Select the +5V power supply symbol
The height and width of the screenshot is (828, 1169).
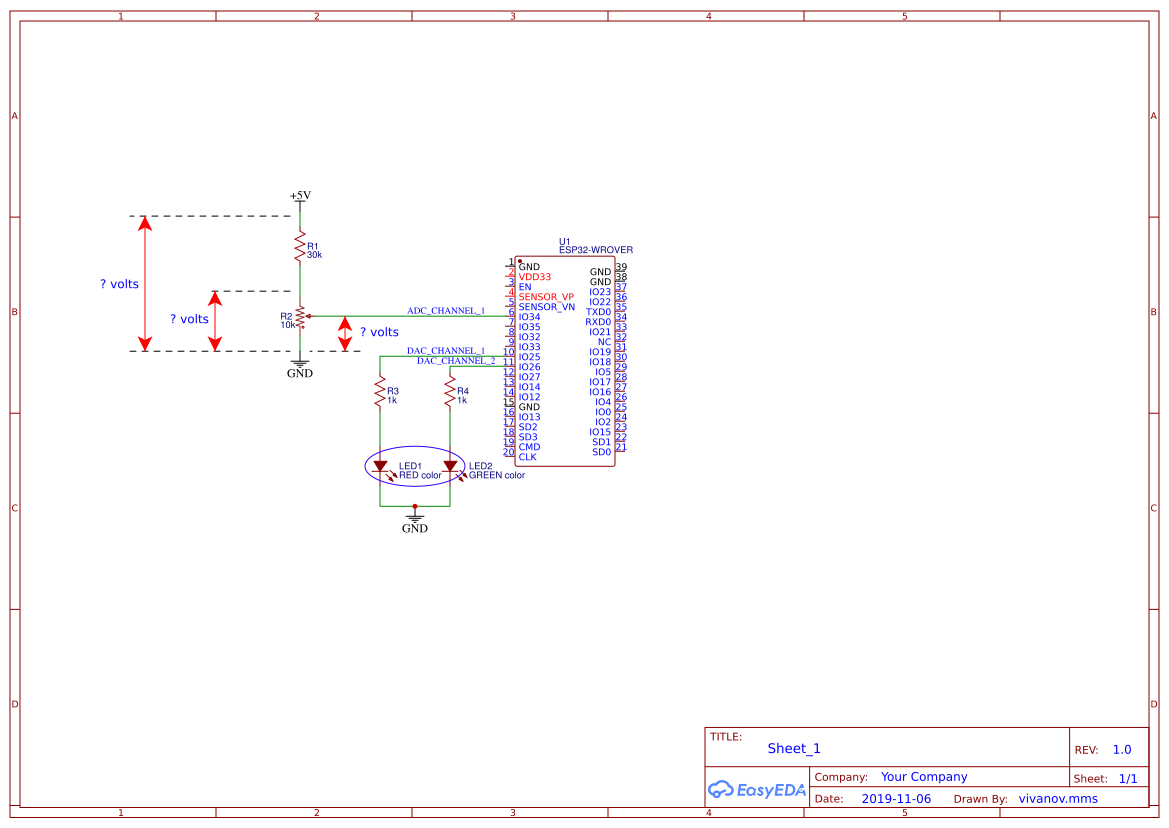(300, 197)
